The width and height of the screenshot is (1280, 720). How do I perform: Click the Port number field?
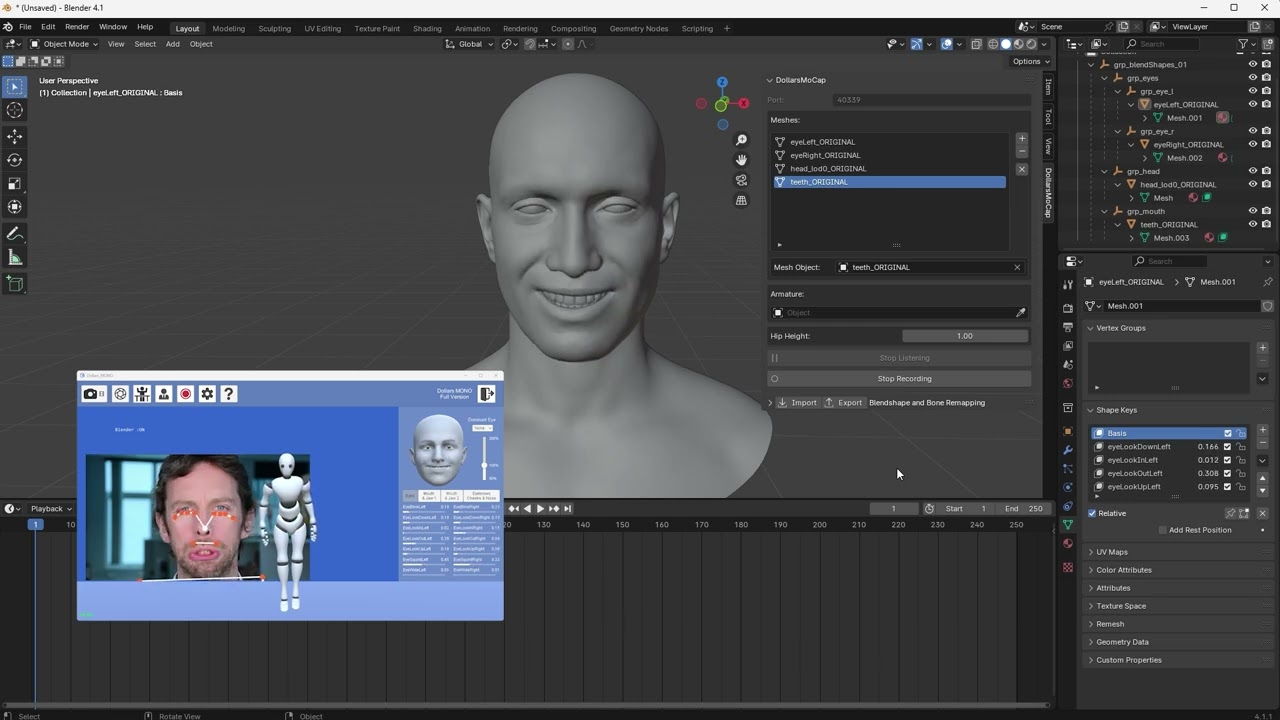(x=930, y=100)
